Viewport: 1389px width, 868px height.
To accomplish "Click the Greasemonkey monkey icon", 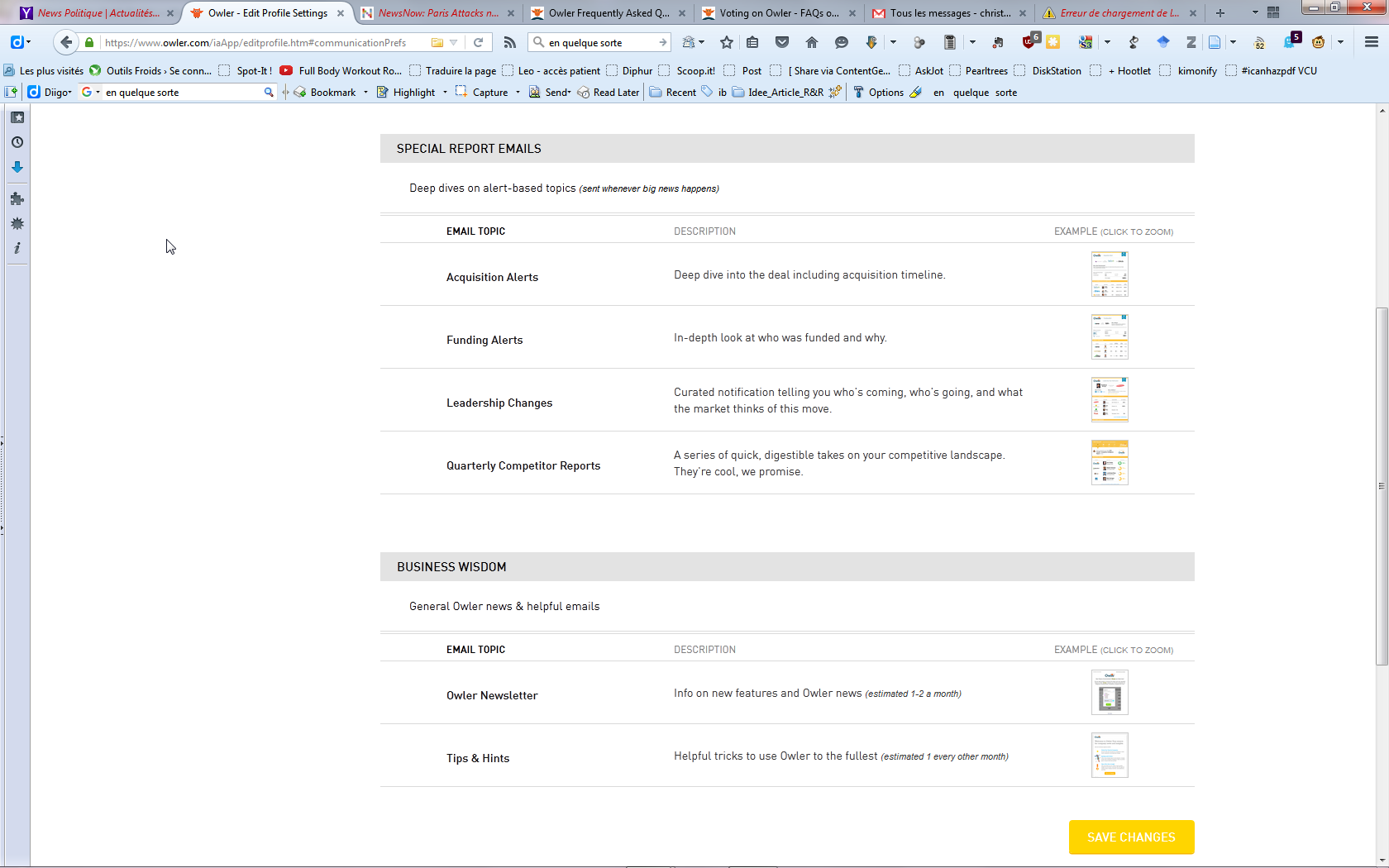I will point(1319,42).
